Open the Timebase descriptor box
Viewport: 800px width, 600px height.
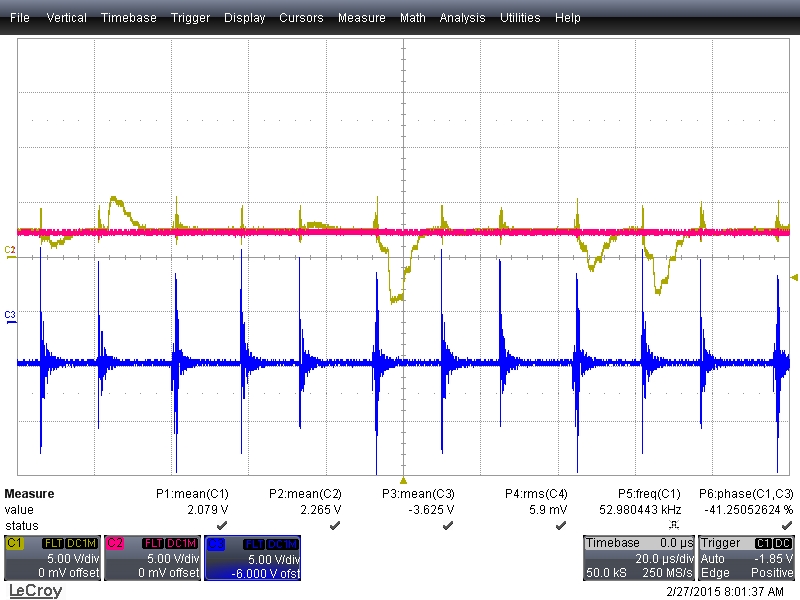[x=639, y=558]
